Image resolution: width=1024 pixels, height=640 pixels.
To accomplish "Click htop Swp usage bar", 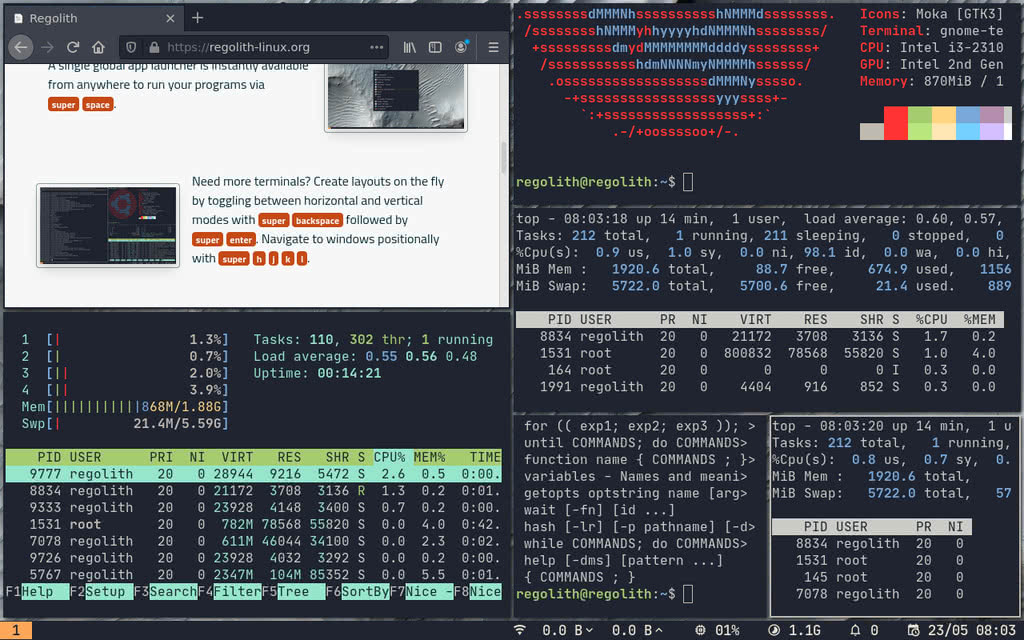I will click(125, 424).
